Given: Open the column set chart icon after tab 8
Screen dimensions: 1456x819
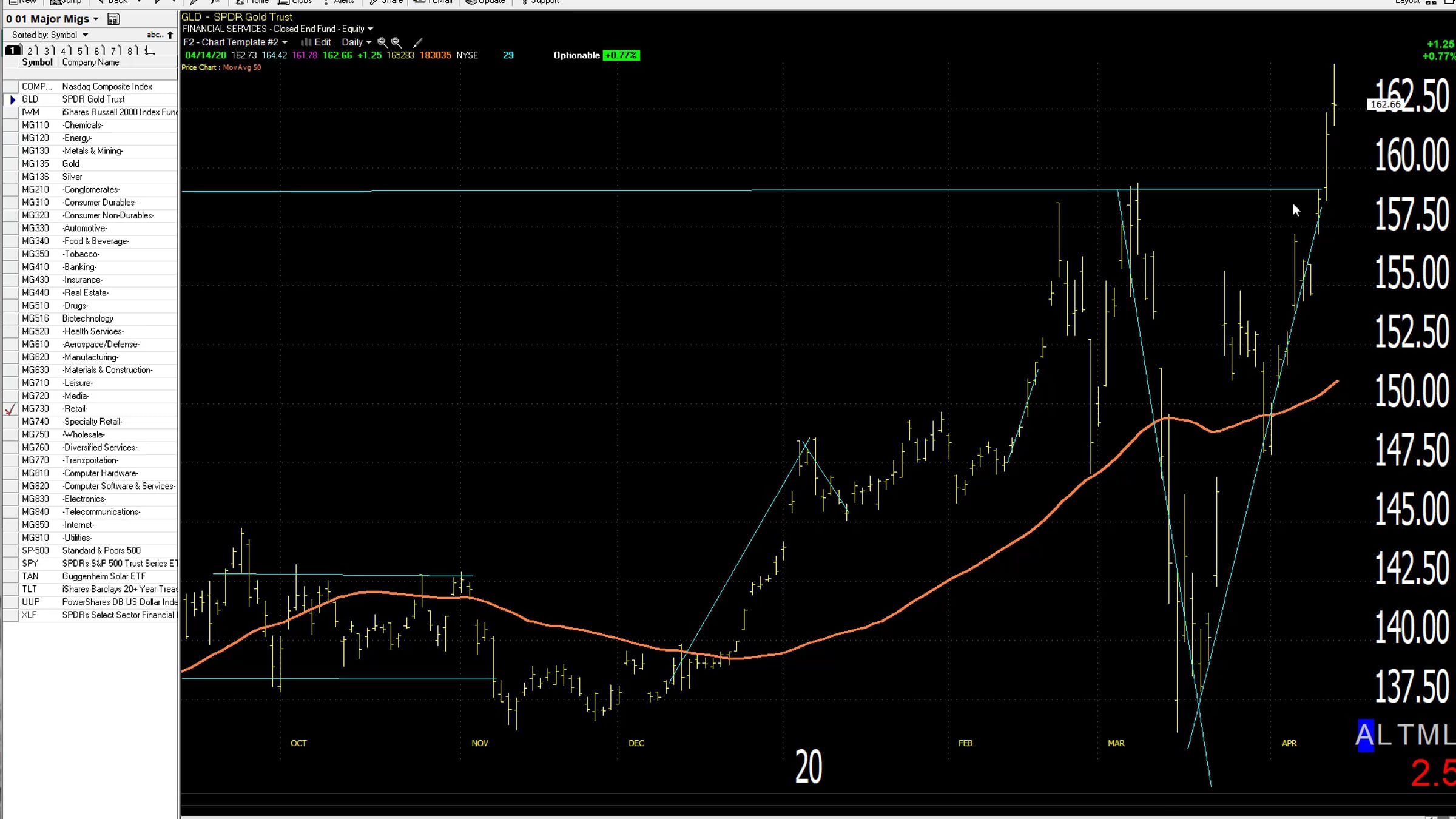Looking at the screenshot, I should click(x=150, y=50).
